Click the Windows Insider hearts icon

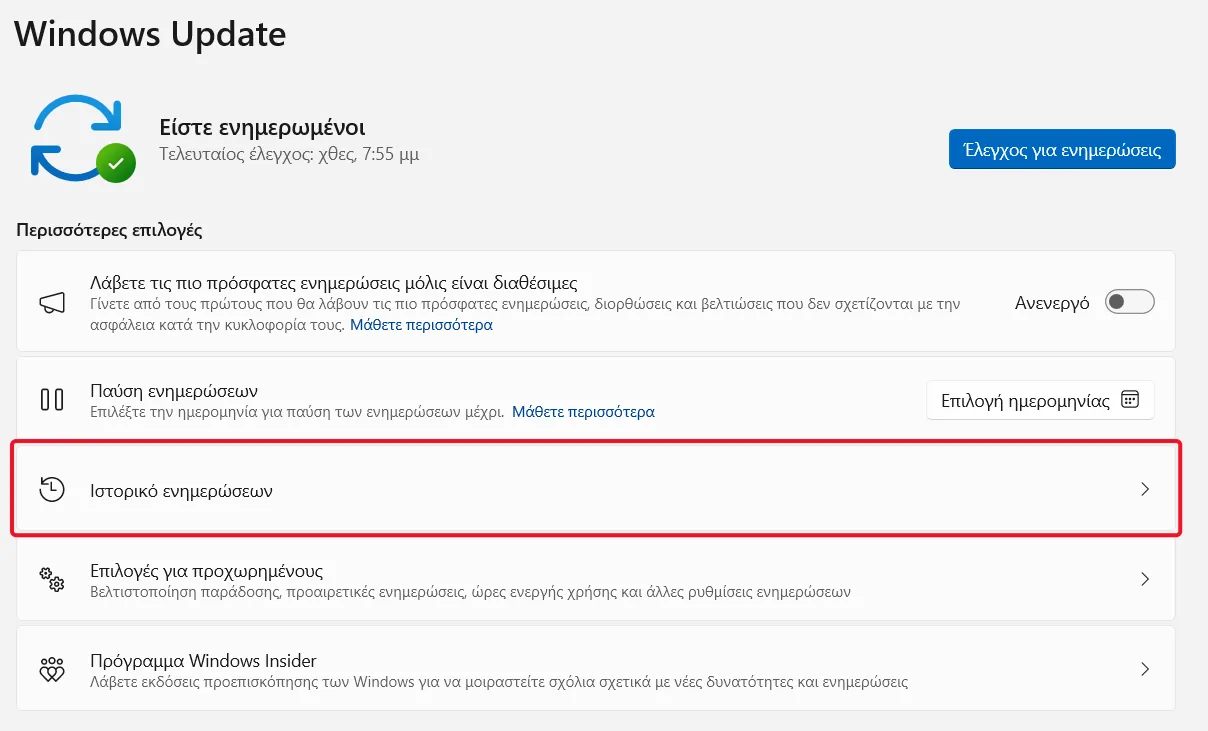click(x=52, y=669)
